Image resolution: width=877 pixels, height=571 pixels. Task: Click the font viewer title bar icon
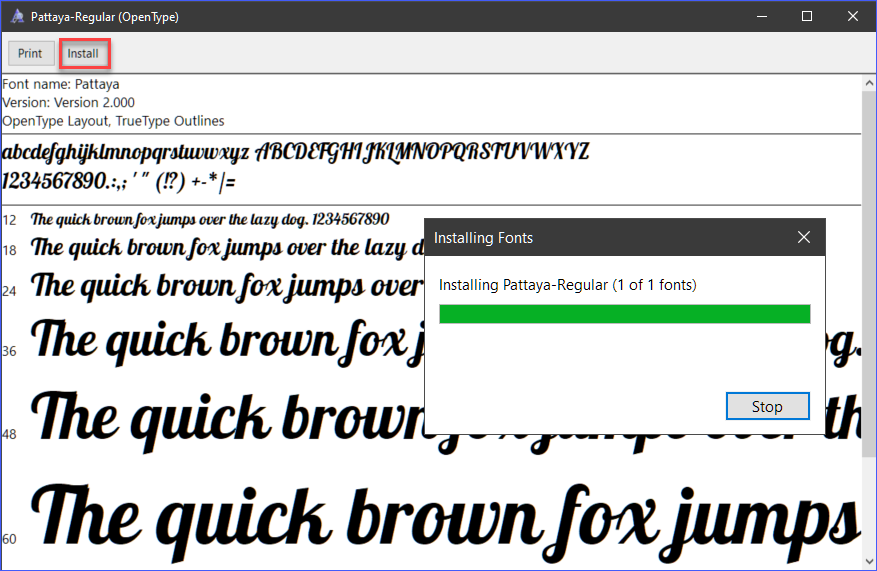(18, 16)
